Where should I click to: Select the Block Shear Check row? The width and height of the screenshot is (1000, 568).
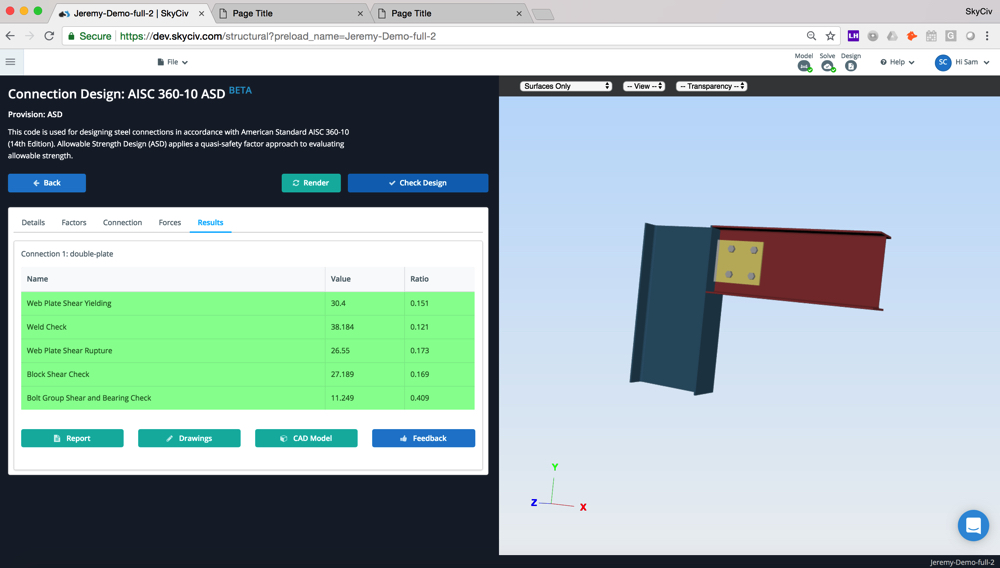(x=248, y=374)
